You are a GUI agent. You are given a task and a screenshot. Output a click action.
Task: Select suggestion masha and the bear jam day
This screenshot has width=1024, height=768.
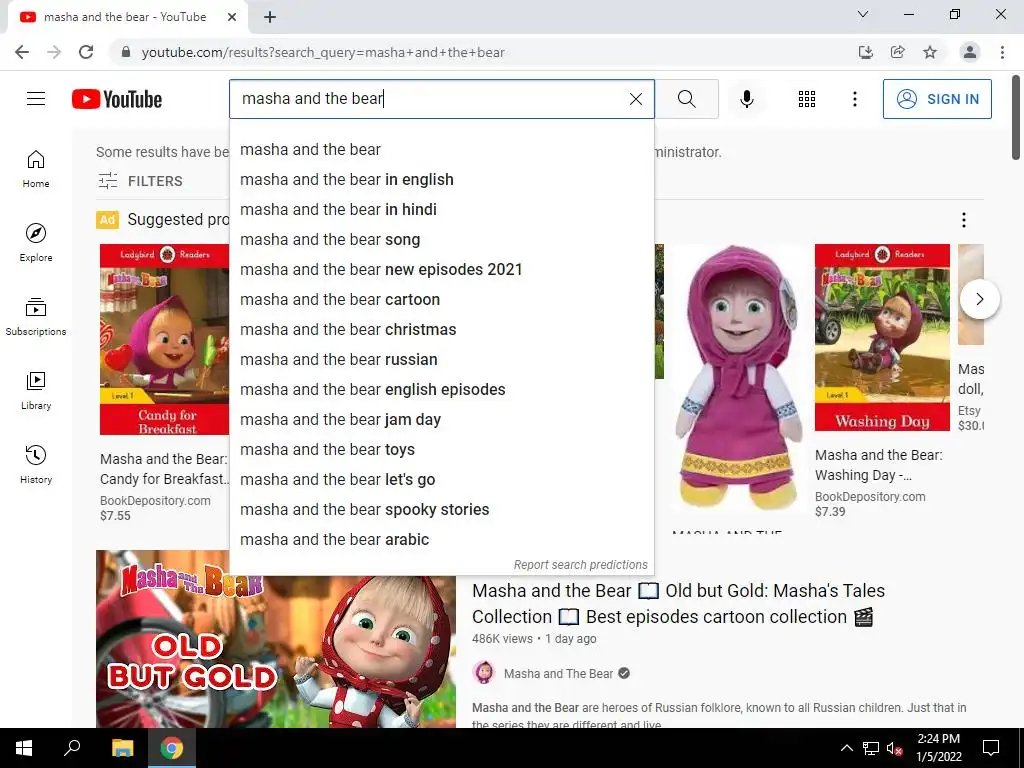pyautogui.click(x=441, y=420)
